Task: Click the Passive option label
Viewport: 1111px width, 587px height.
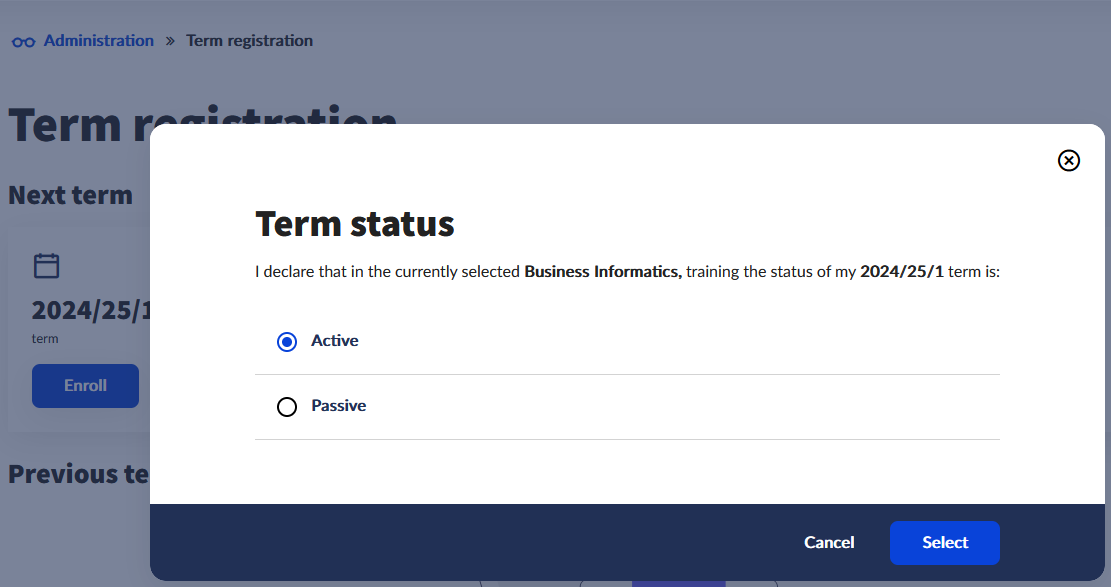Action: (x=339, y=406)
